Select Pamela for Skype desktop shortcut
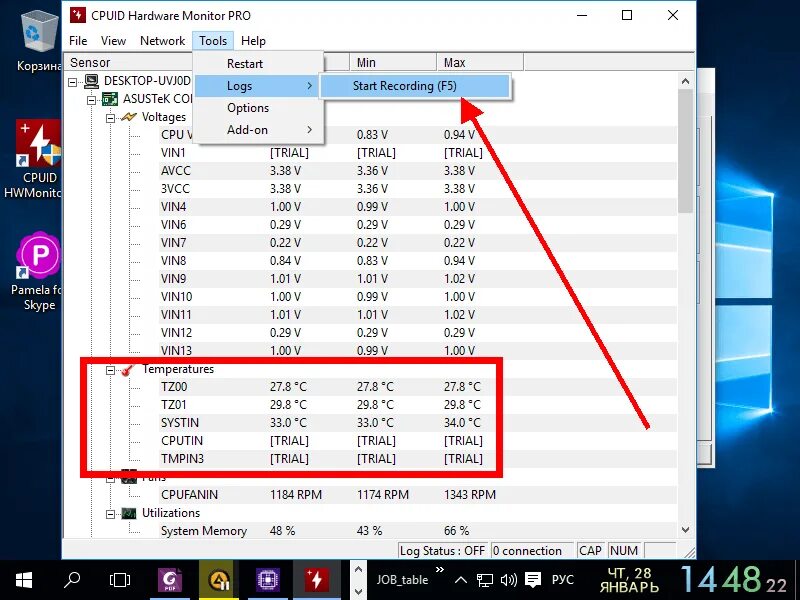The width and height of the screenshot is (800, 600). coord(38,272)
